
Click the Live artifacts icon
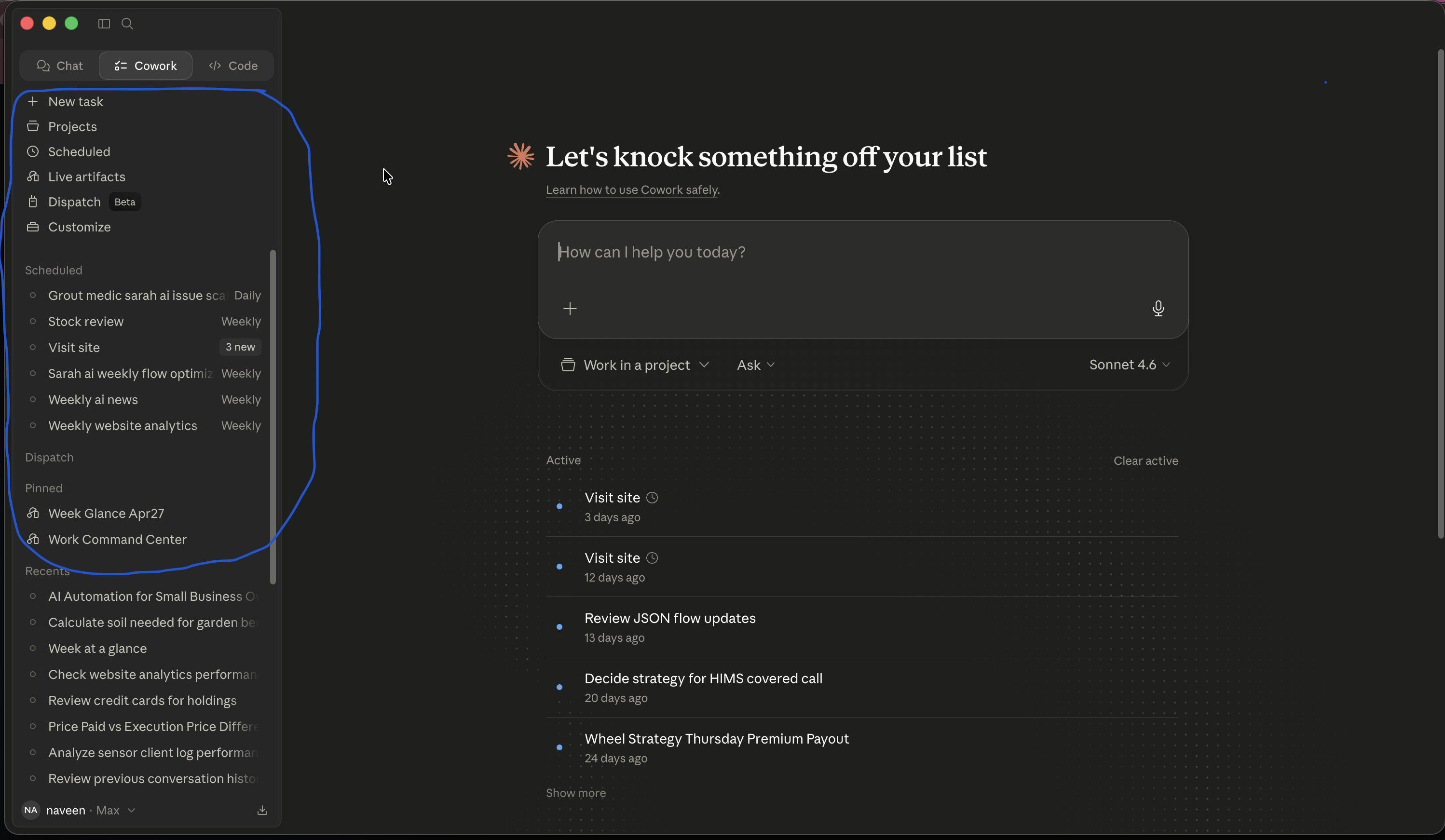coord(33,176)
